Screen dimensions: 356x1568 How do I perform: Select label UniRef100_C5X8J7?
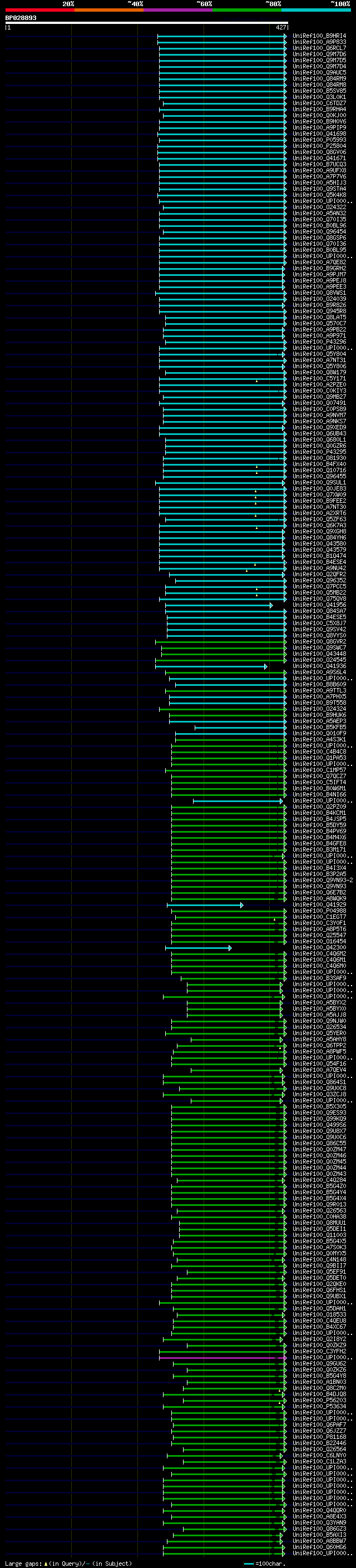[x=319, y=624]
